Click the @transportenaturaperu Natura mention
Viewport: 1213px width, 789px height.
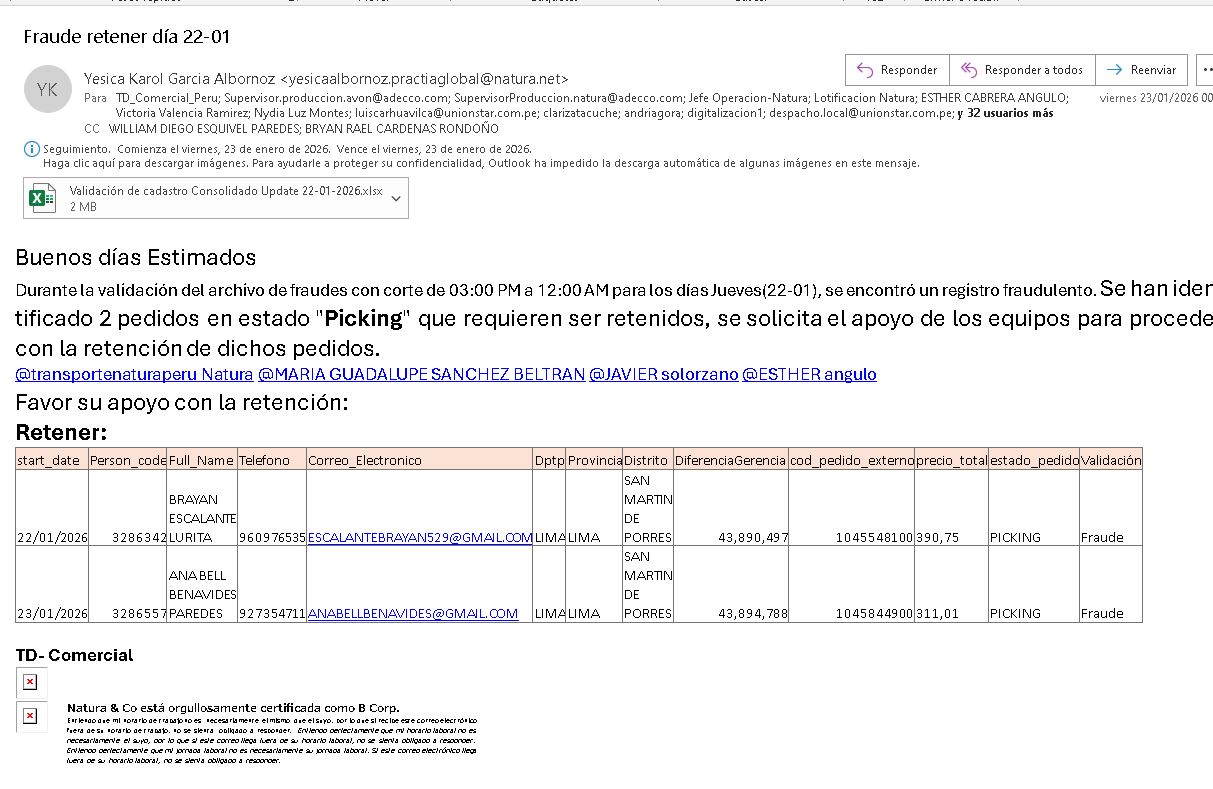pos(134,374)
